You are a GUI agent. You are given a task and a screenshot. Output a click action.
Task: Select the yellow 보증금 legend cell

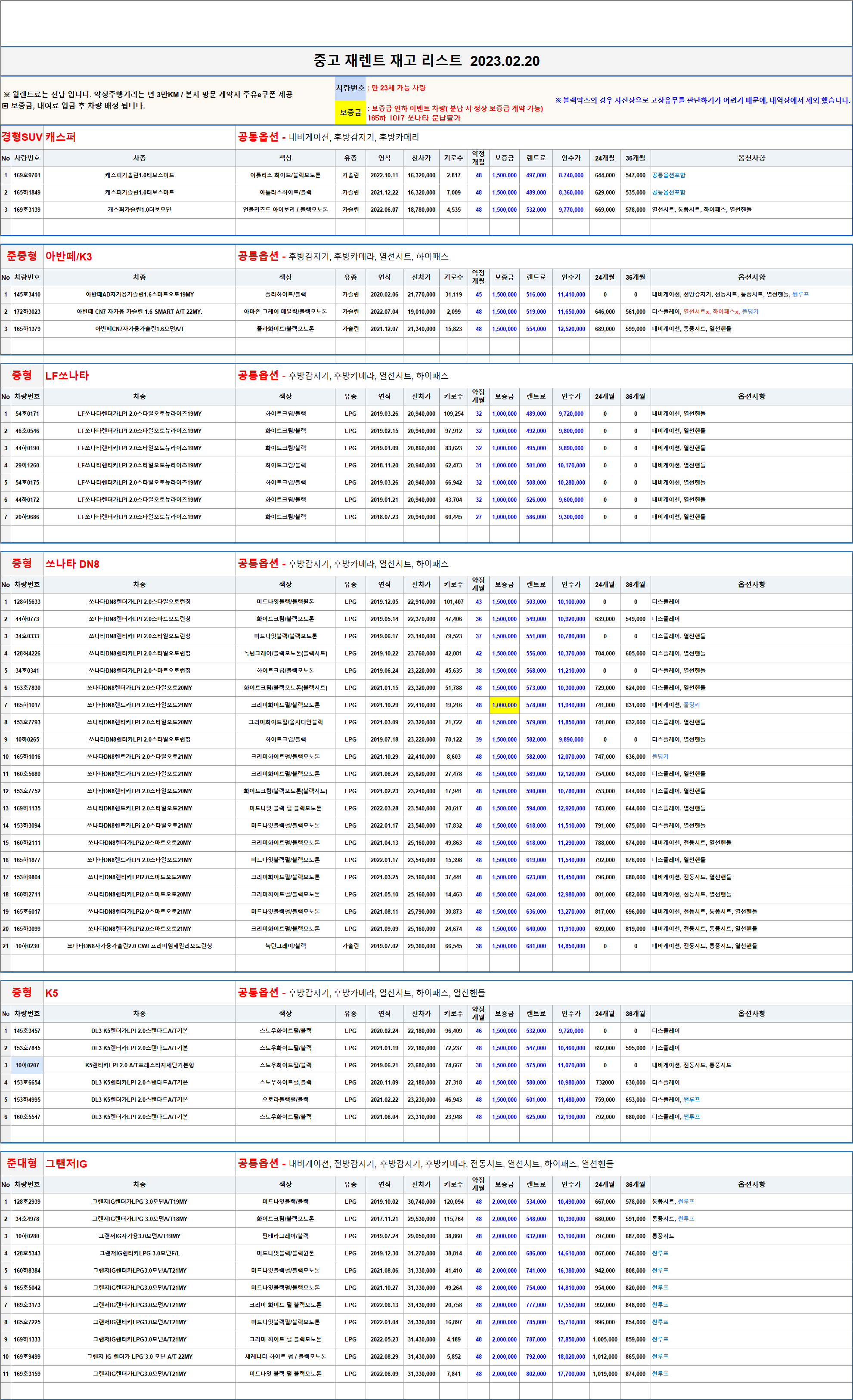[350, 112]
